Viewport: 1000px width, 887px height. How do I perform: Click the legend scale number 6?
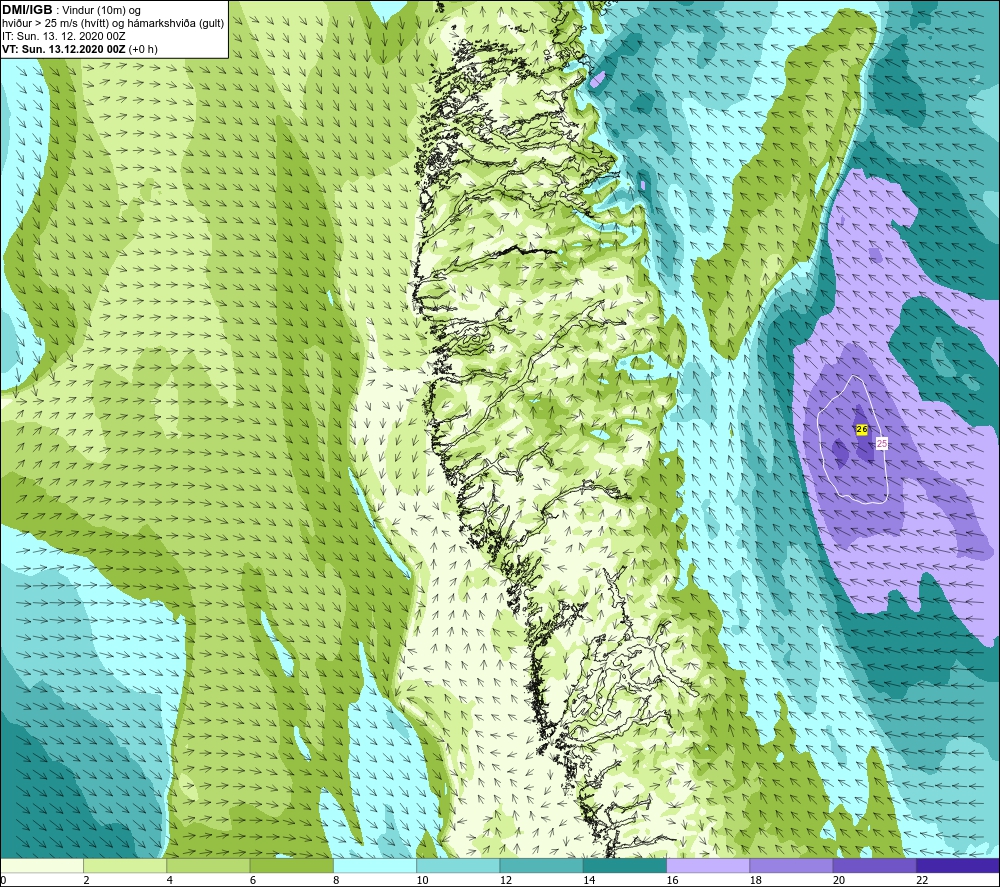click(253, 881)
